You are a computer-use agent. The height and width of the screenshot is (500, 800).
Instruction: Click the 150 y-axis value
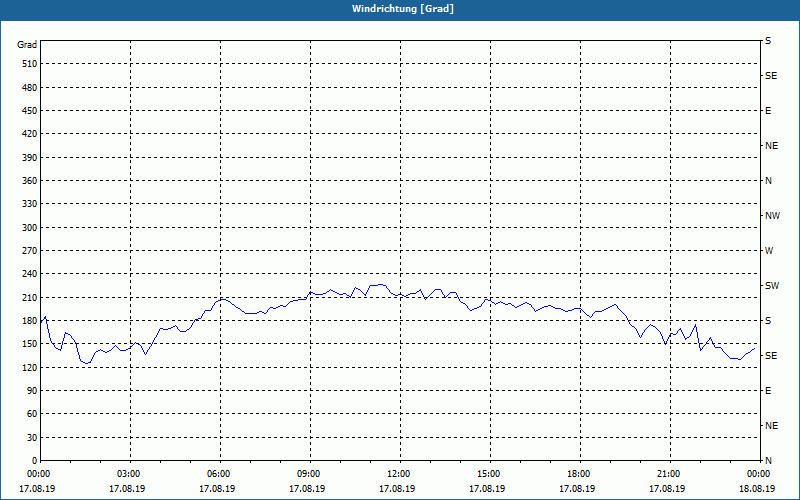point(30,344)
